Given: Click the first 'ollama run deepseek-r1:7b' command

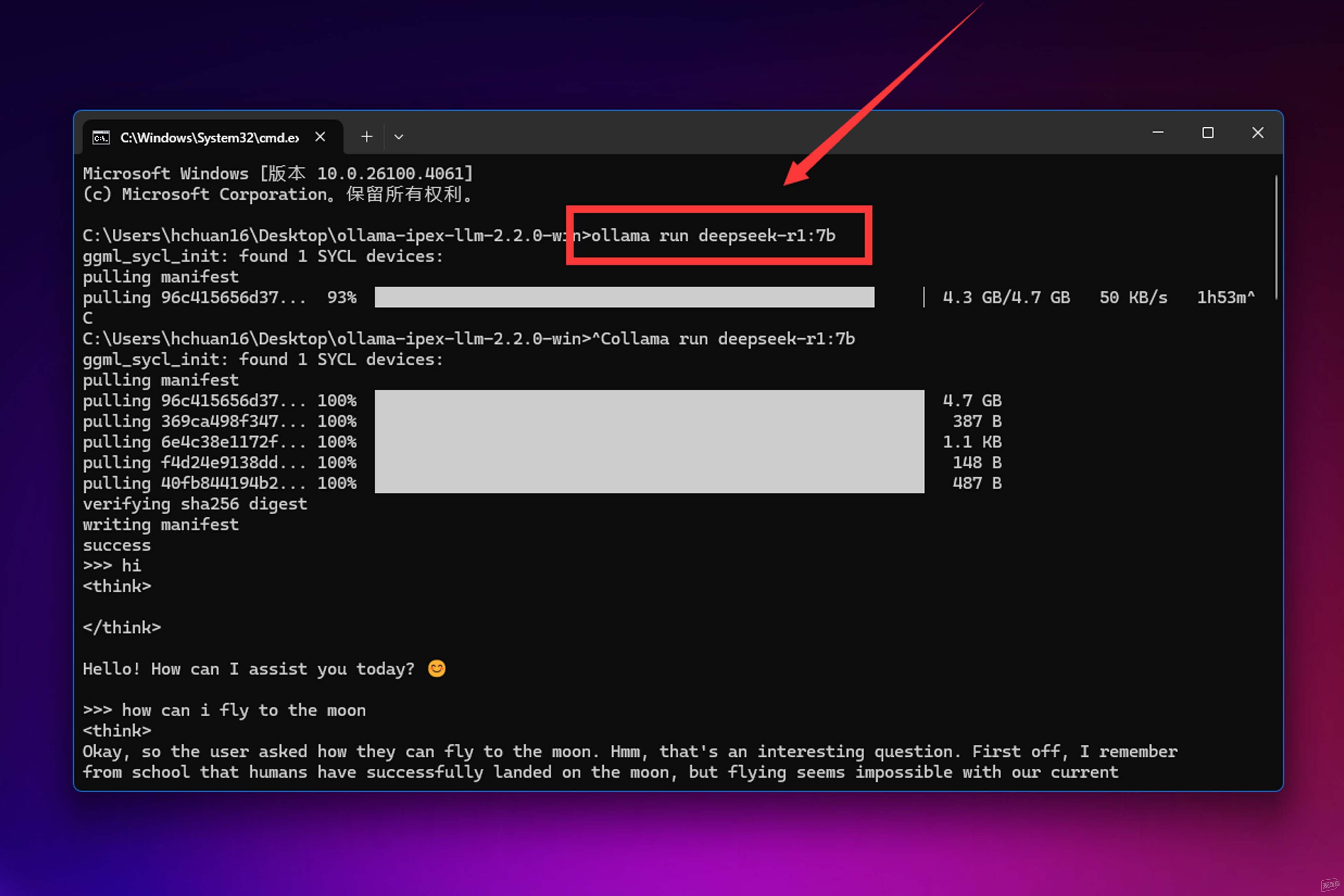Looking at the screenshot, I should [x=713, y=235].
